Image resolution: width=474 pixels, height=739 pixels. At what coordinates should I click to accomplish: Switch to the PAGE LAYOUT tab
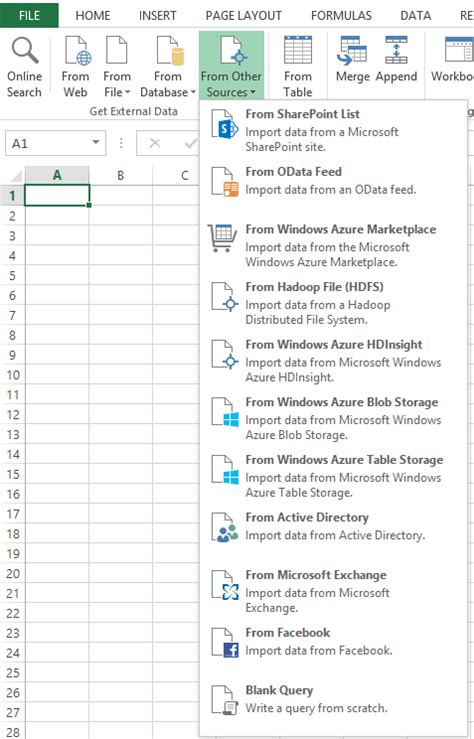click(x=244, y=16)
